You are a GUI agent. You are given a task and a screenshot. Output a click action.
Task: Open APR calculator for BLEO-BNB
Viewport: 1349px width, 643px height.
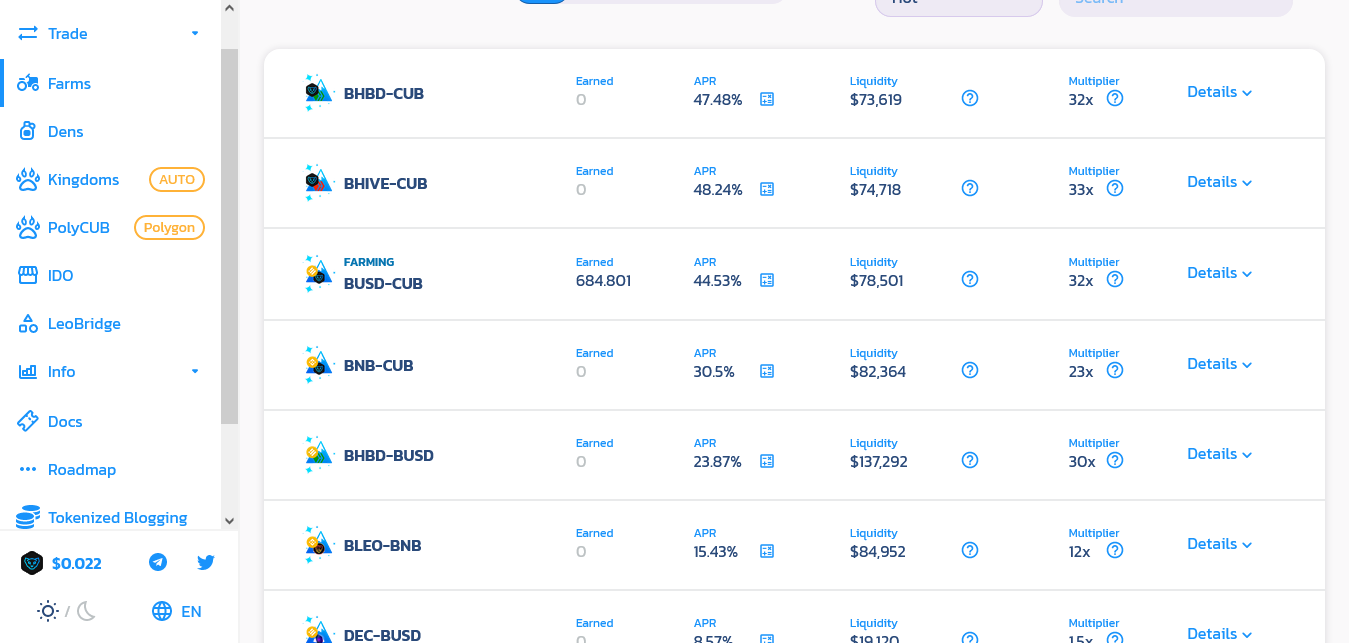(x=767, y=551)
